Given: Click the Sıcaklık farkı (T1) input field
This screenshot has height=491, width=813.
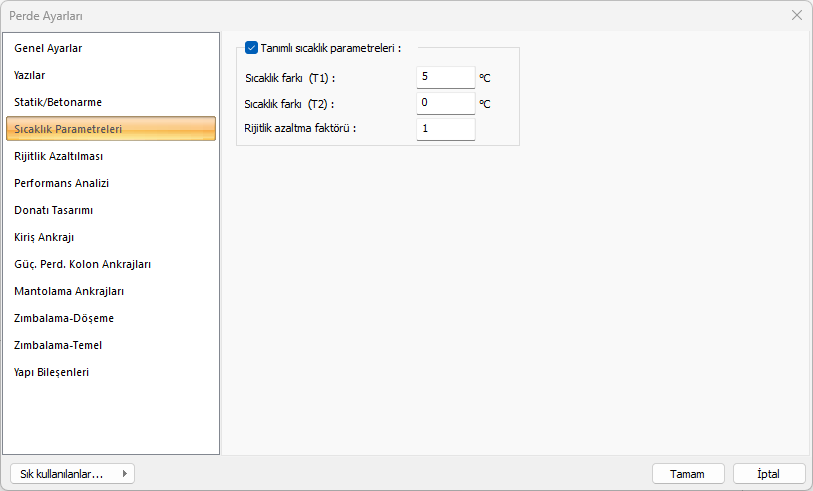Looking at the screenshot, I should point(445,77).
